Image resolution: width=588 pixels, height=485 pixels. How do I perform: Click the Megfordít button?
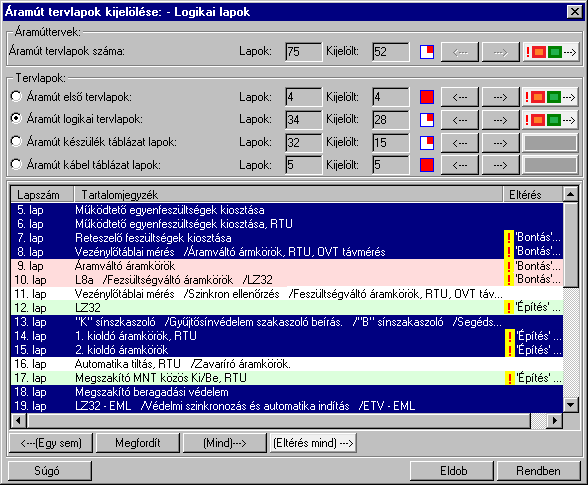click(x=138, y=443)
